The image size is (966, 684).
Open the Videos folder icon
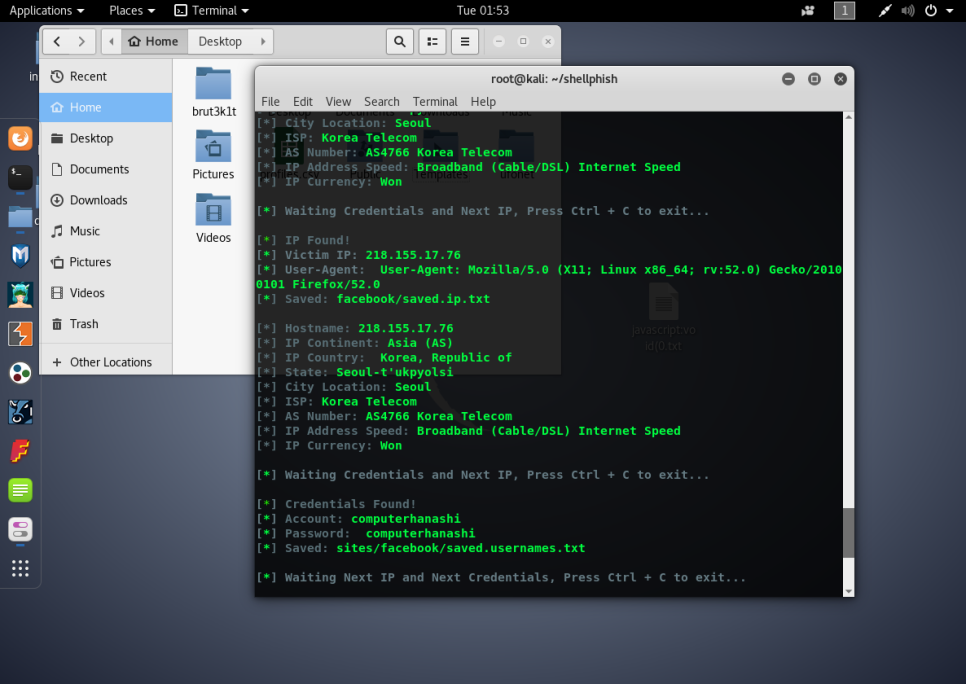[213, 219]
